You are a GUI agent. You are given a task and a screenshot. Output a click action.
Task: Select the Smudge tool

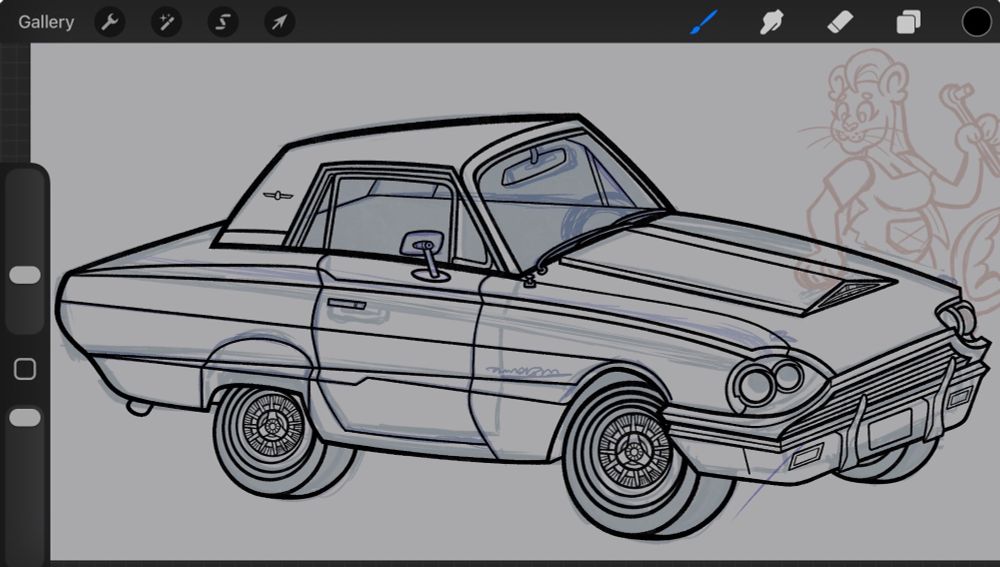tap(771, 22)
